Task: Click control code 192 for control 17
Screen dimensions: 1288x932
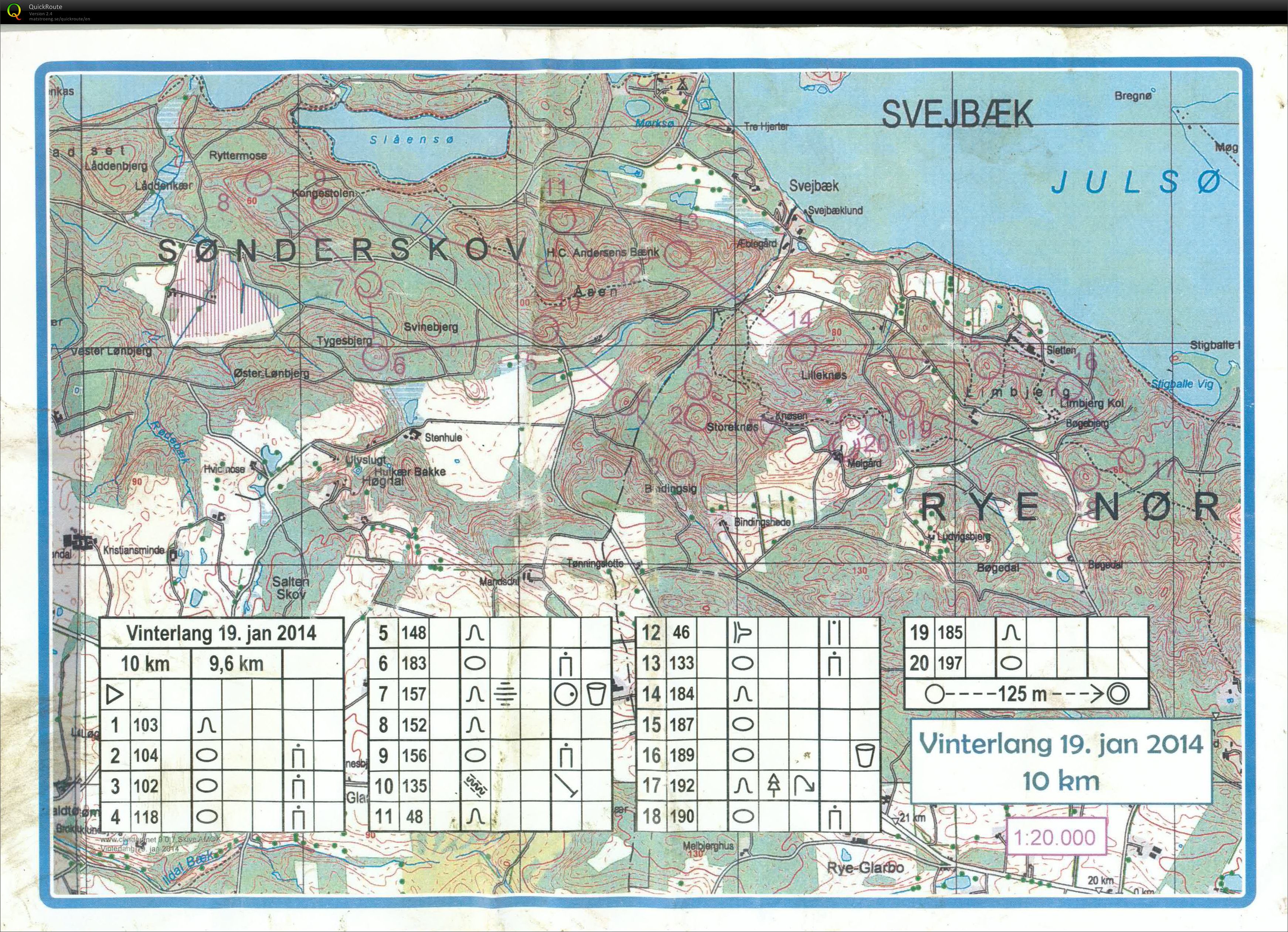Action: coord(682,786)
